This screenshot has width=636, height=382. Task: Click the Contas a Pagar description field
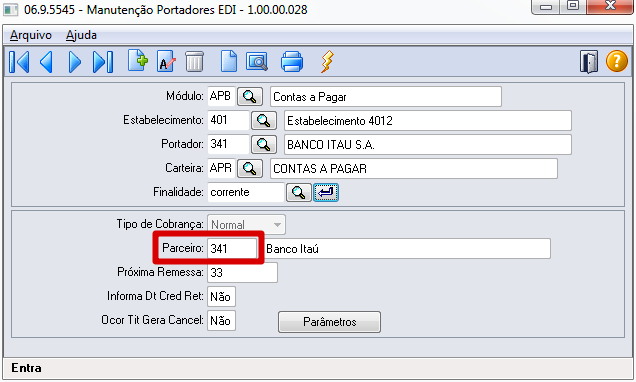386,97
